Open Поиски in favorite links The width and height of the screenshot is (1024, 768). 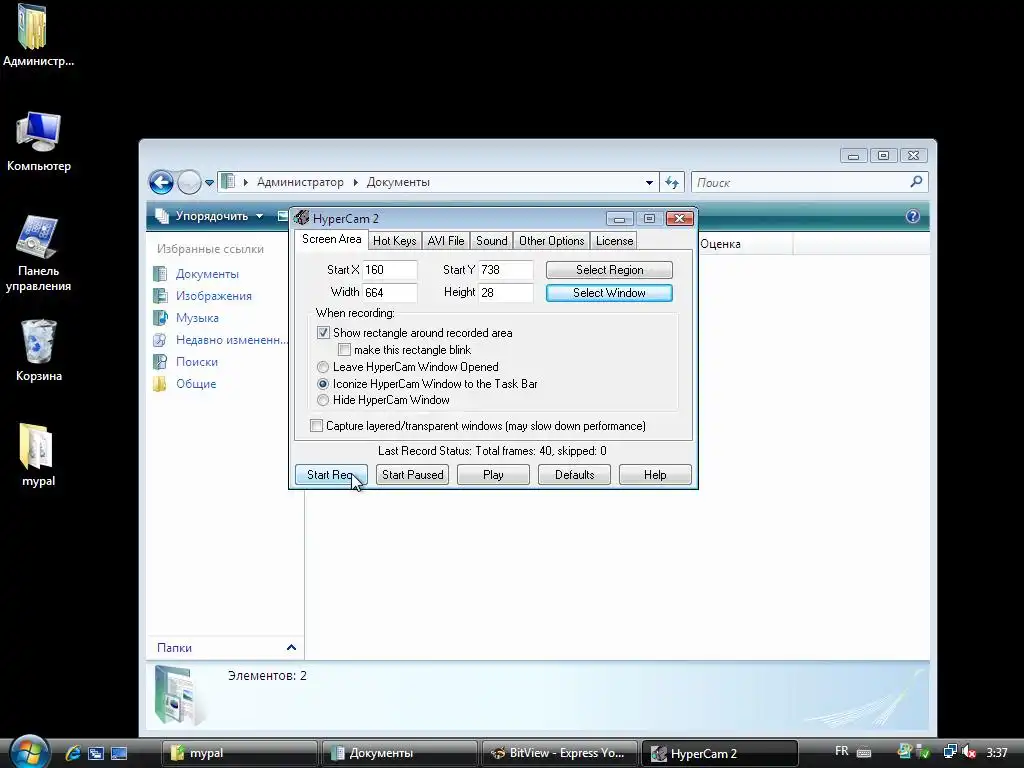coord(197,362)
